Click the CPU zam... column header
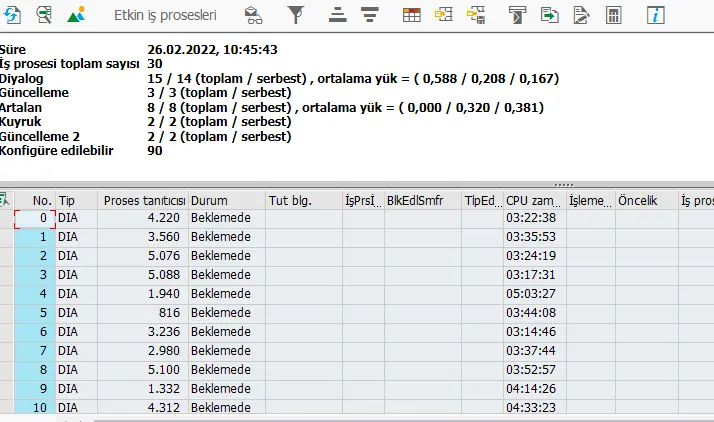This screenshot has width=714, height=422. (532, 201)
